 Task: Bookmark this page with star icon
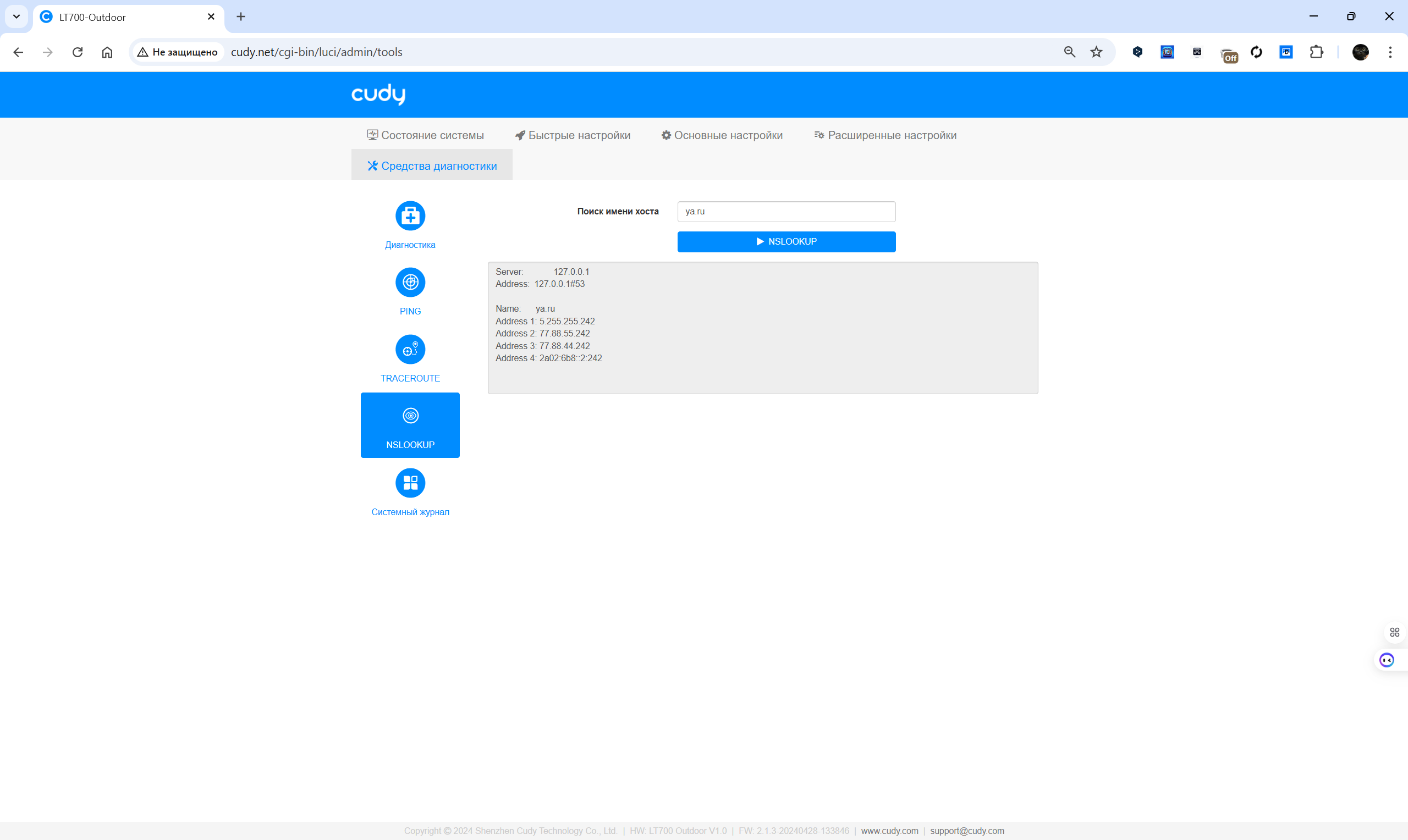(1096, 52)
